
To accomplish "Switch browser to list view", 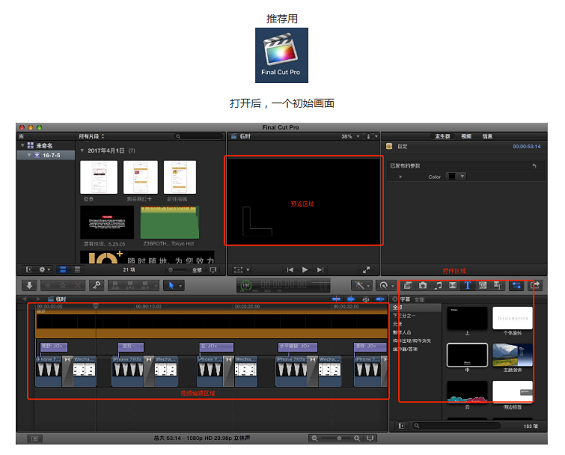I will pos(77,269).
